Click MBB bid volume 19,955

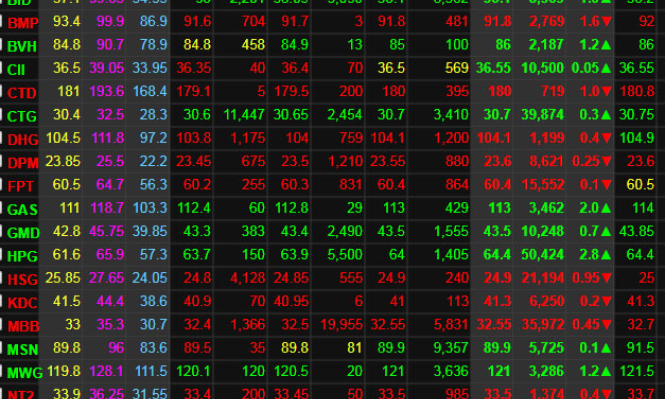click(342, 324)
